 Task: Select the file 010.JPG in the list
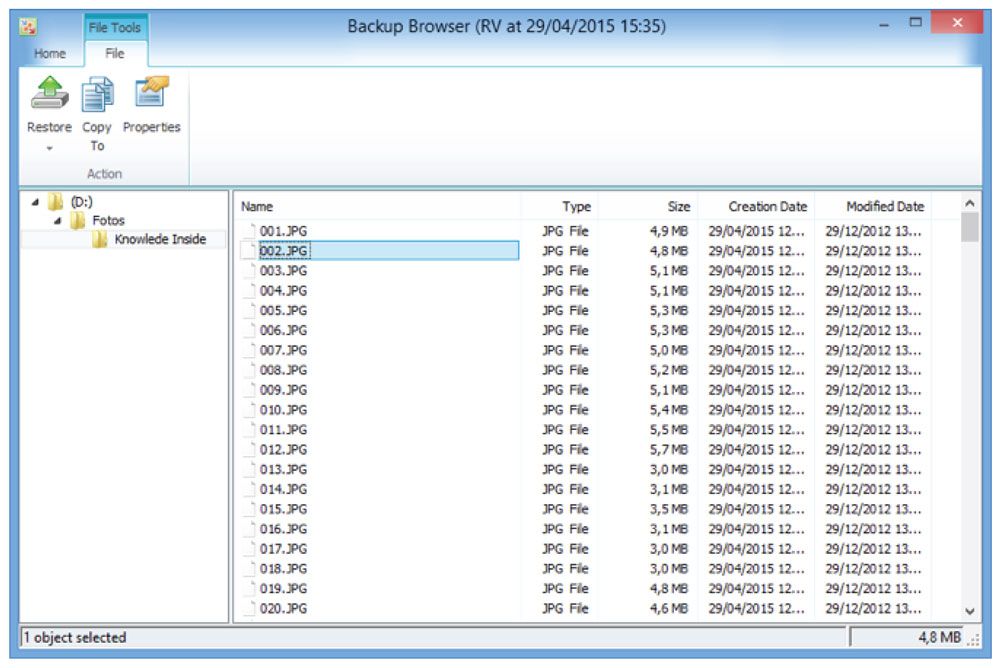(283, 410)
